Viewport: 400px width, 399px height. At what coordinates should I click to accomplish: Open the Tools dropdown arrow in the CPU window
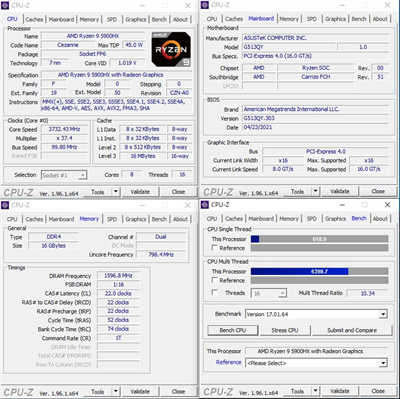tap(115, 192)
